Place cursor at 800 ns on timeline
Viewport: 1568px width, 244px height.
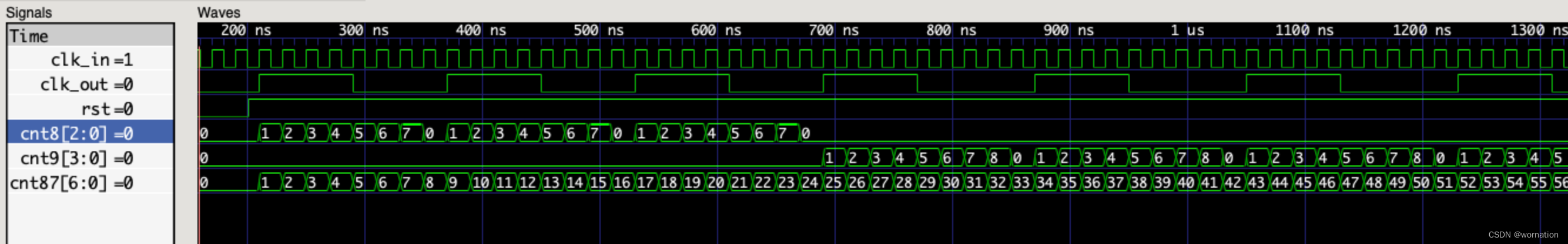point(953,30)
